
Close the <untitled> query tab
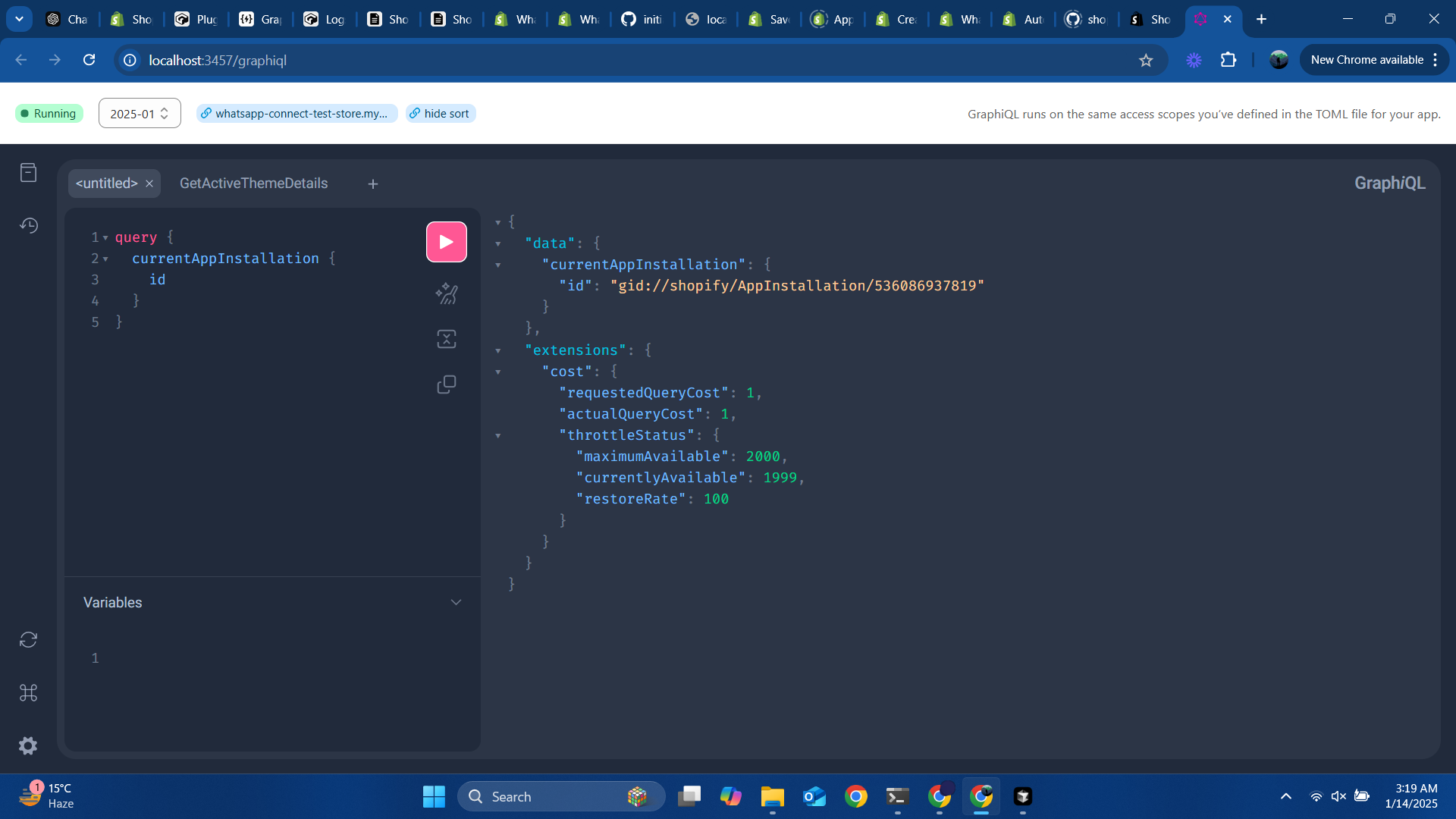click(x=149, y=184)
